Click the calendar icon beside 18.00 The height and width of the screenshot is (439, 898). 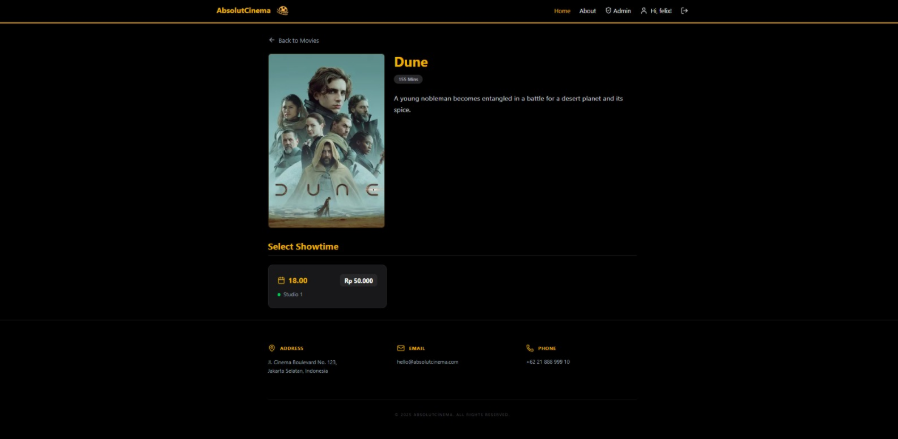(281, 280)
